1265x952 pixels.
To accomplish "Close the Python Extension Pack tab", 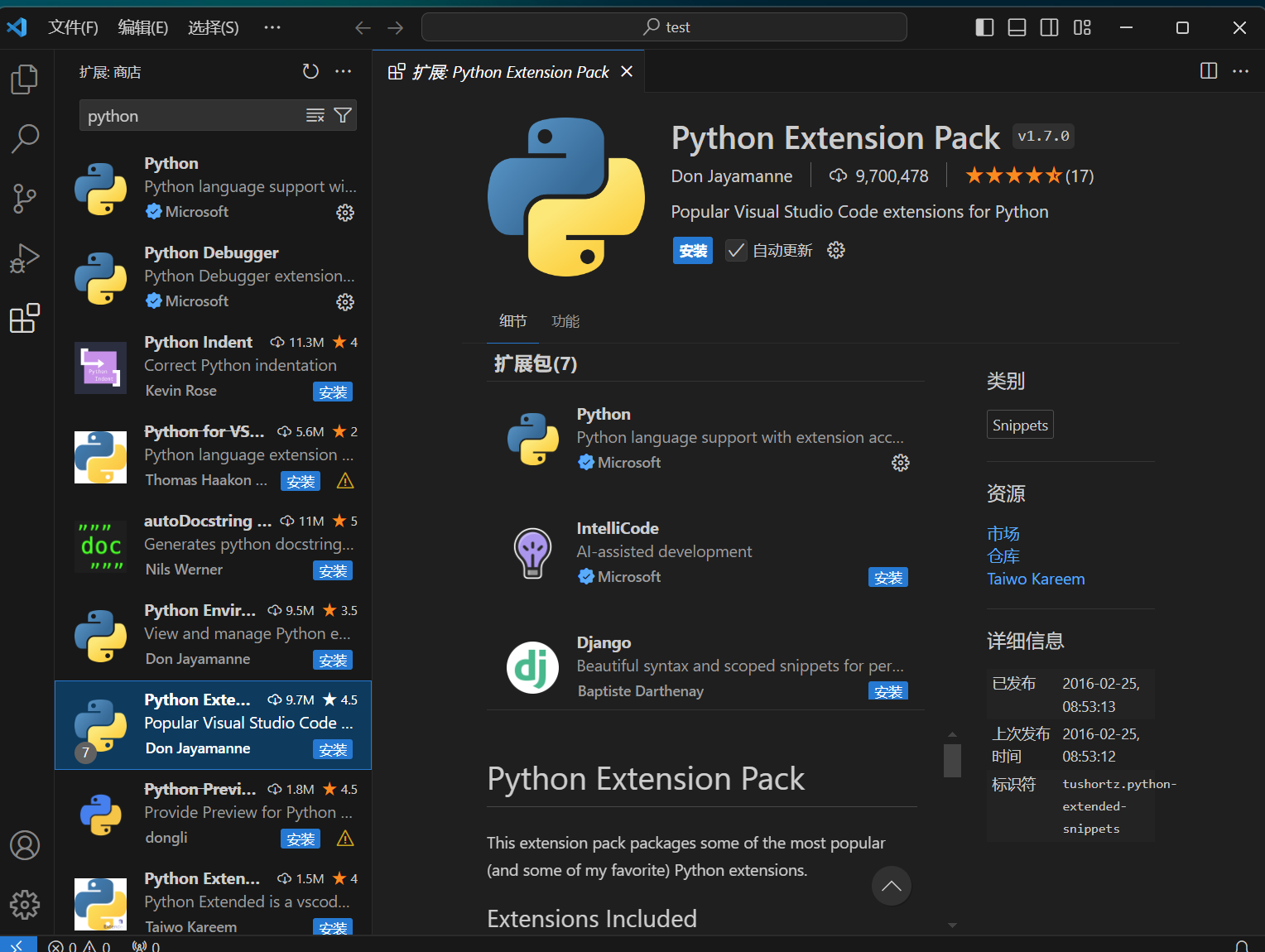I will click(627, 72).
